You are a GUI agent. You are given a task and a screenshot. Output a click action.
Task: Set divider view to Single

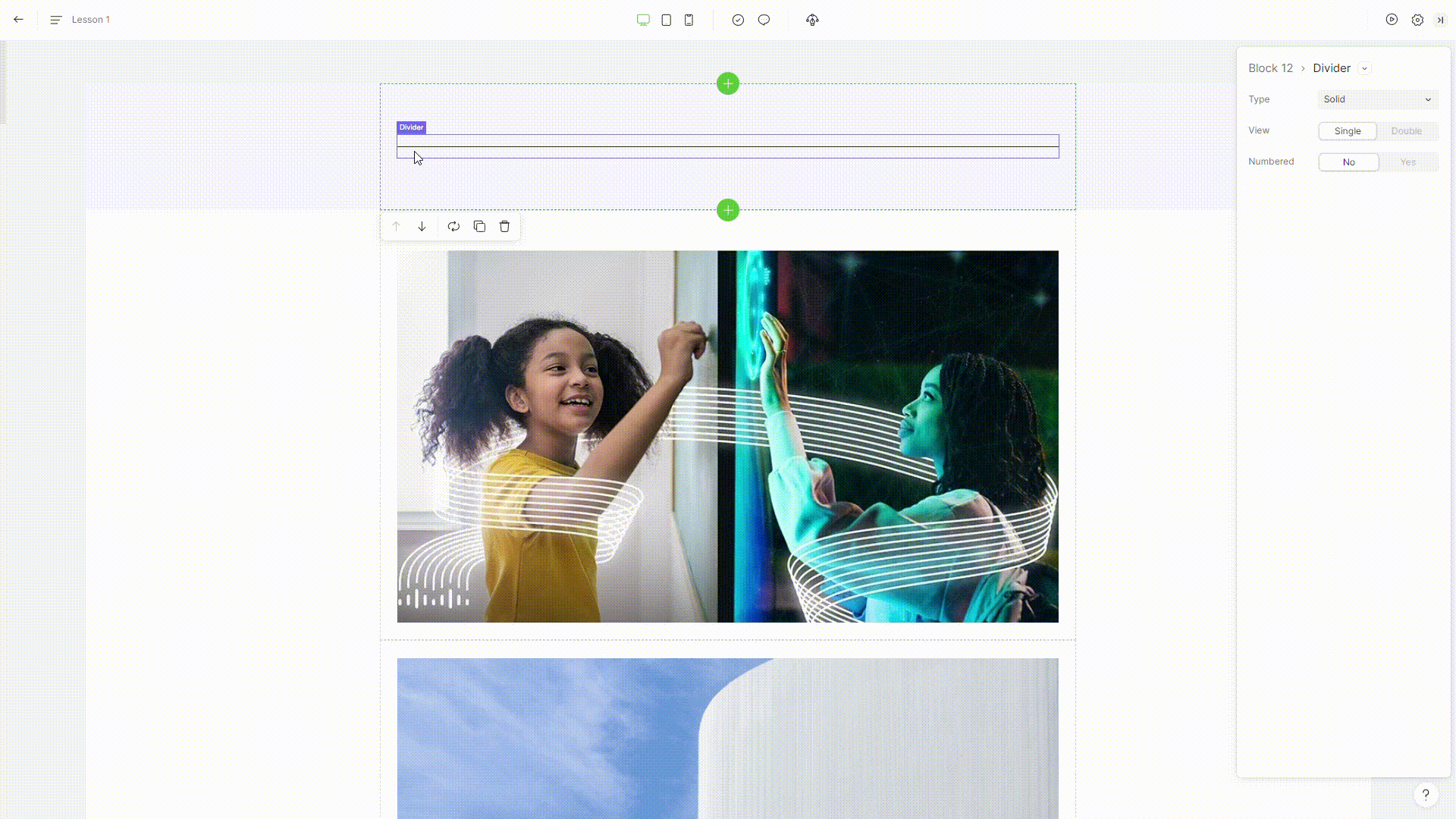tap(1348, 131)
